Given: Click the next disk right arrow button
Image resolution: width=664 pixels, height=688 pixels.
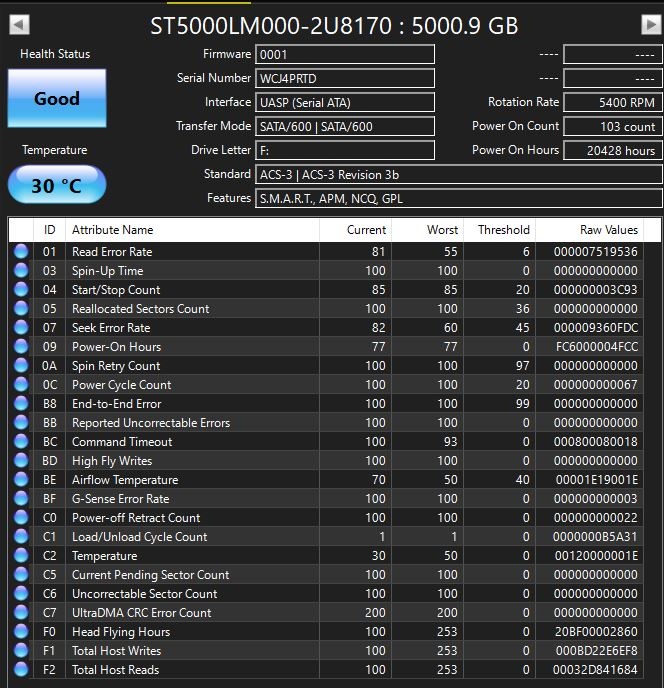Looking at the screenshot, I should tap(651, 25).
